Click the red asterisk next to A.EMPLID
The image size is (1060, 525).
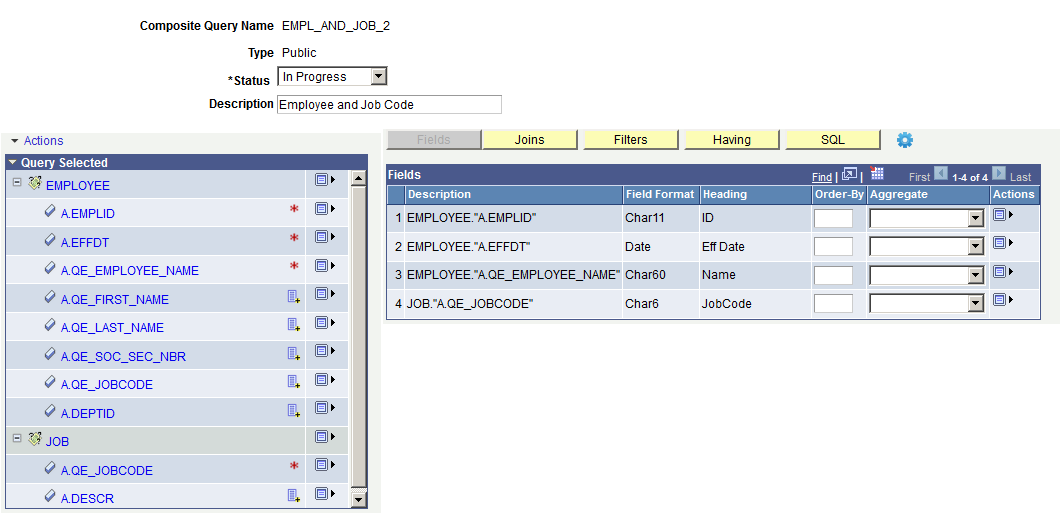pyautogui.click(x=294, y=210)
